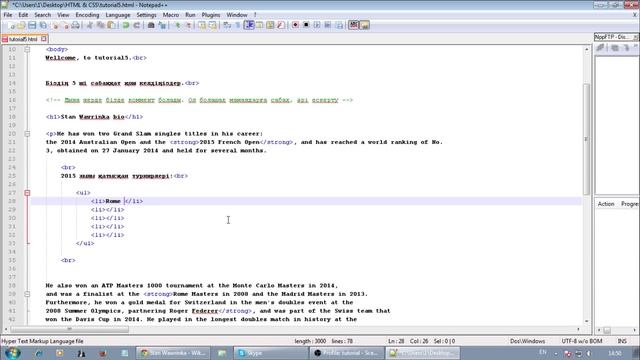
Task: Switch to Skype in the taskbar
Action: pyautogui.click(x=271, y=353)
